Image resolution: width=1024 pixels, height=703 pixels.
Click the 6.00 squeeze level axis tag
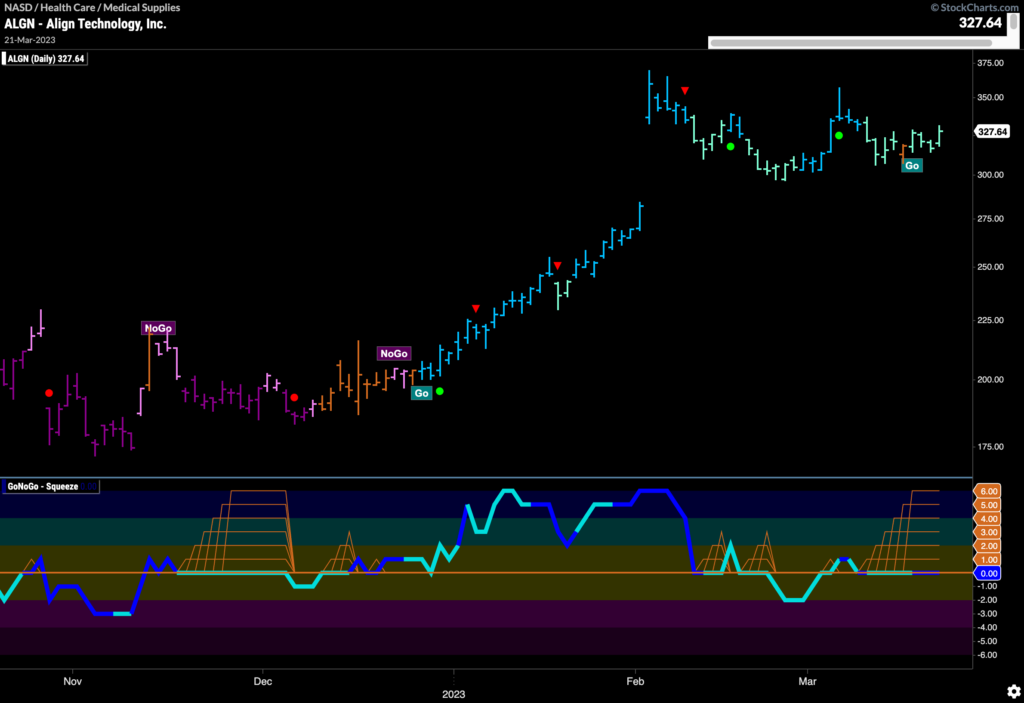pos(988,491)
